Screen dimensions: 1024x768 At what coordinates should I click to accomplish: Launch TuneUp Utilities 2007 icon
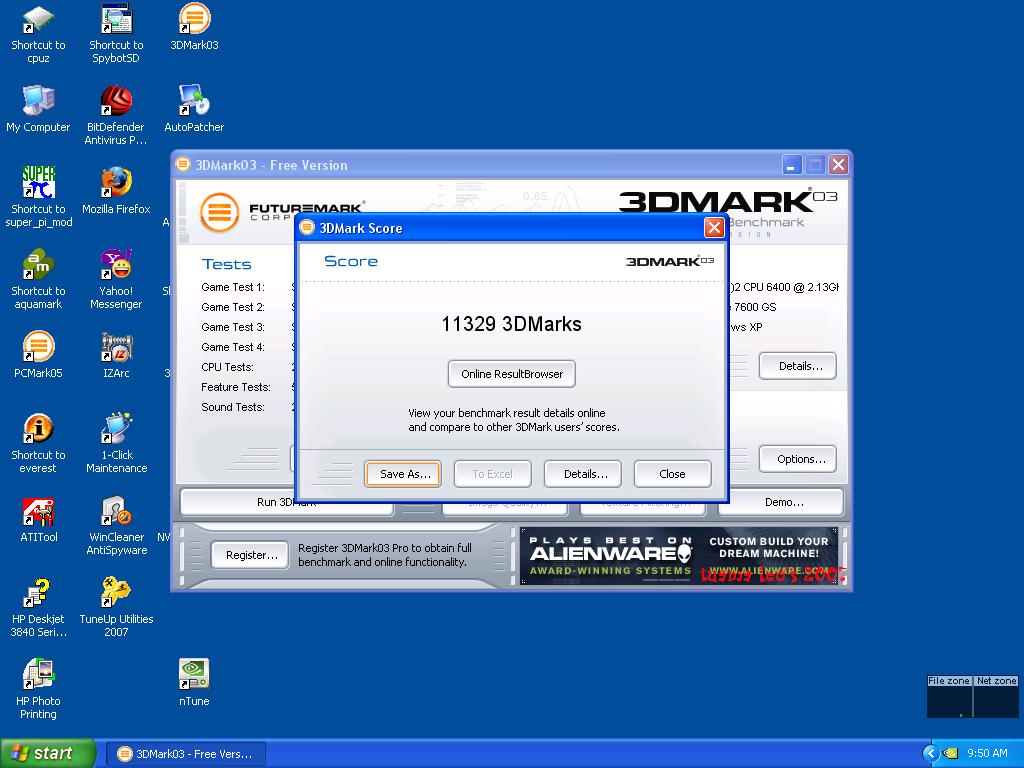click(x=116, y=607)
